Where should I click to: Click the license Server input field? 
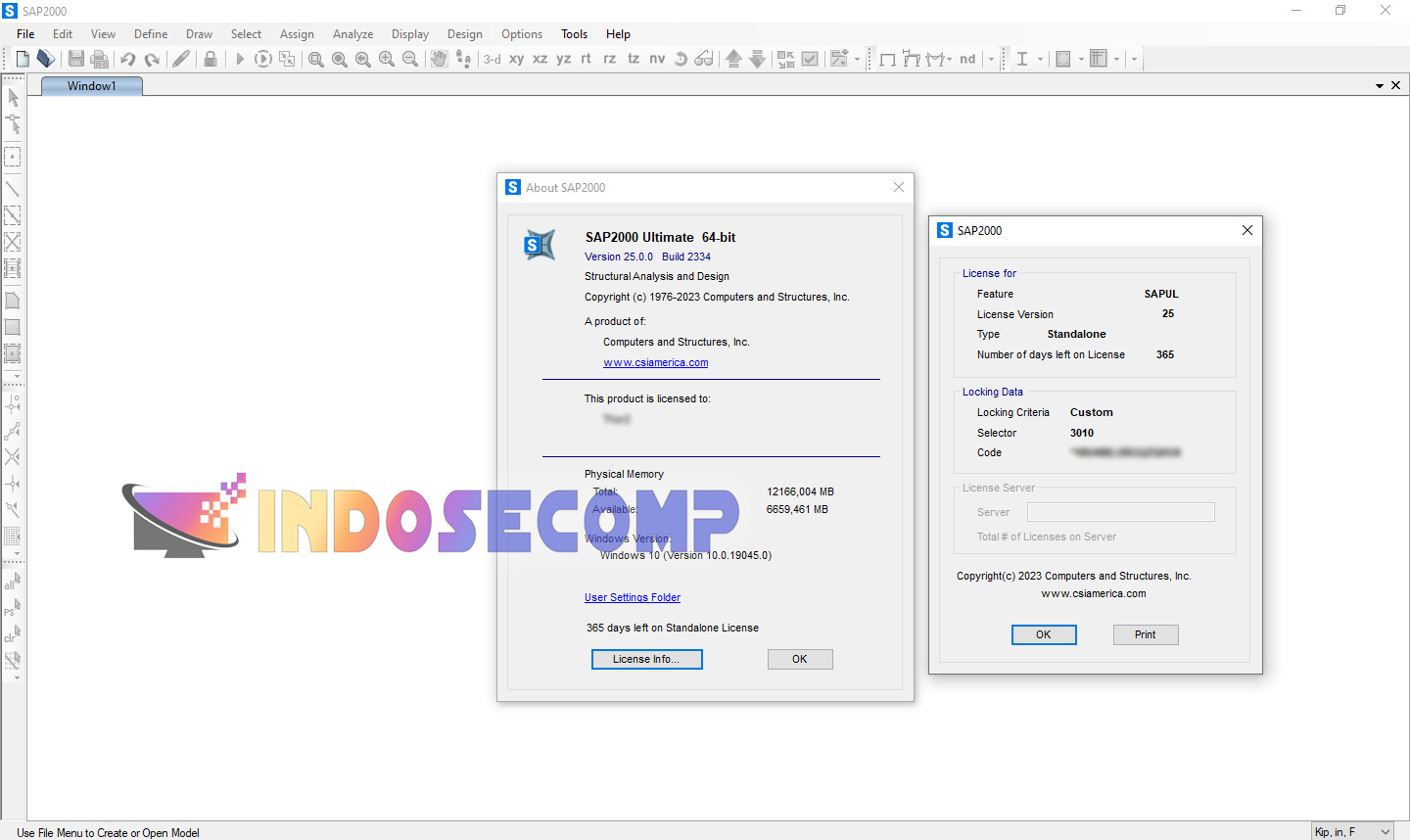click(x=1121, y=512)
